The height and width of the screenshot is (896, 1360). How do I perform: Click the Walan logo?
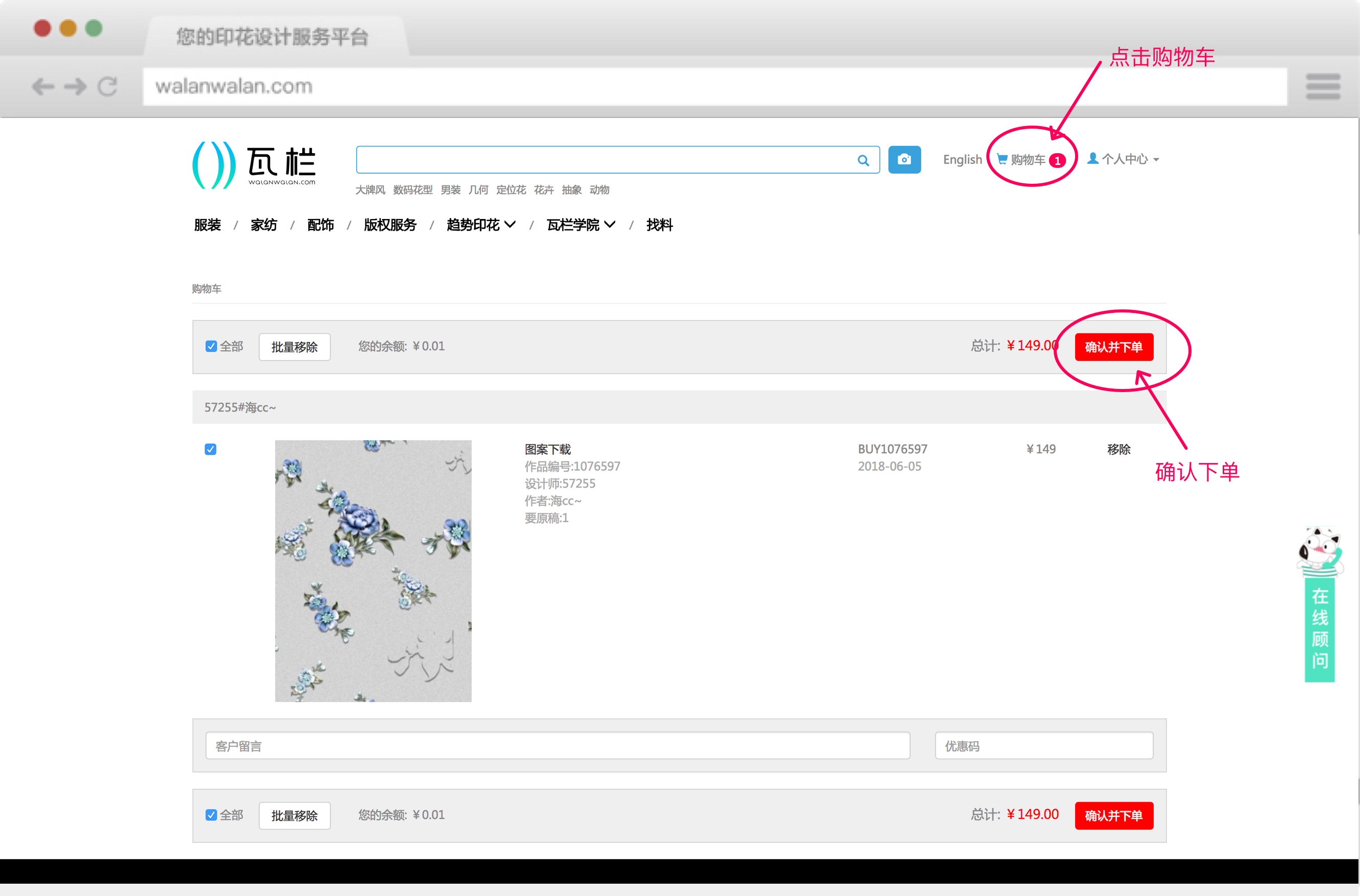pos(254,165)
